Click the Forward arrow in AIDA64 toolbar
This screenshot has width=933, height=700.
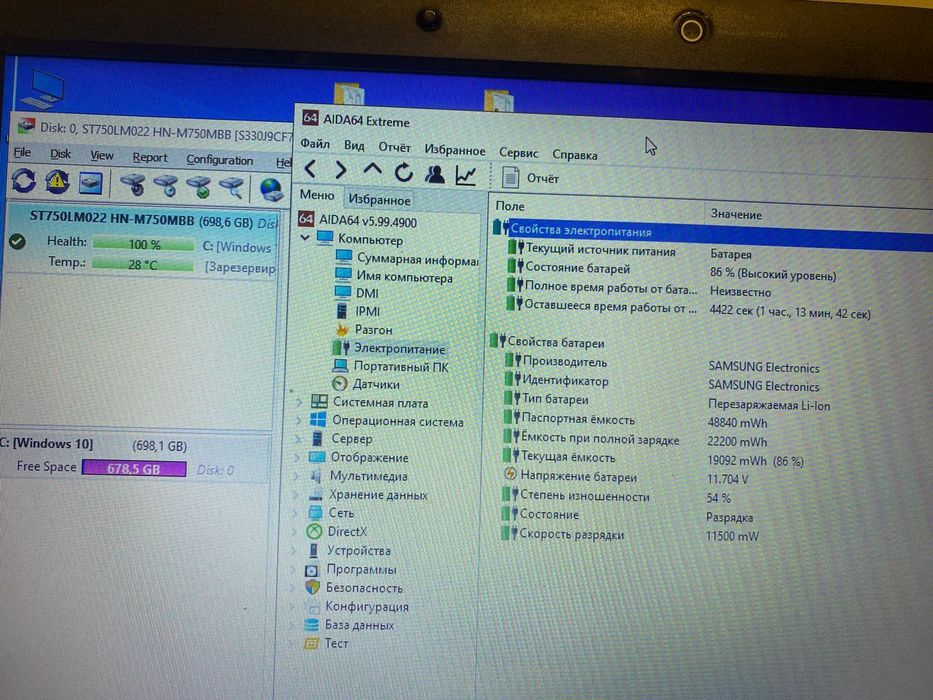pyautogui.click(x=340, y=170)
